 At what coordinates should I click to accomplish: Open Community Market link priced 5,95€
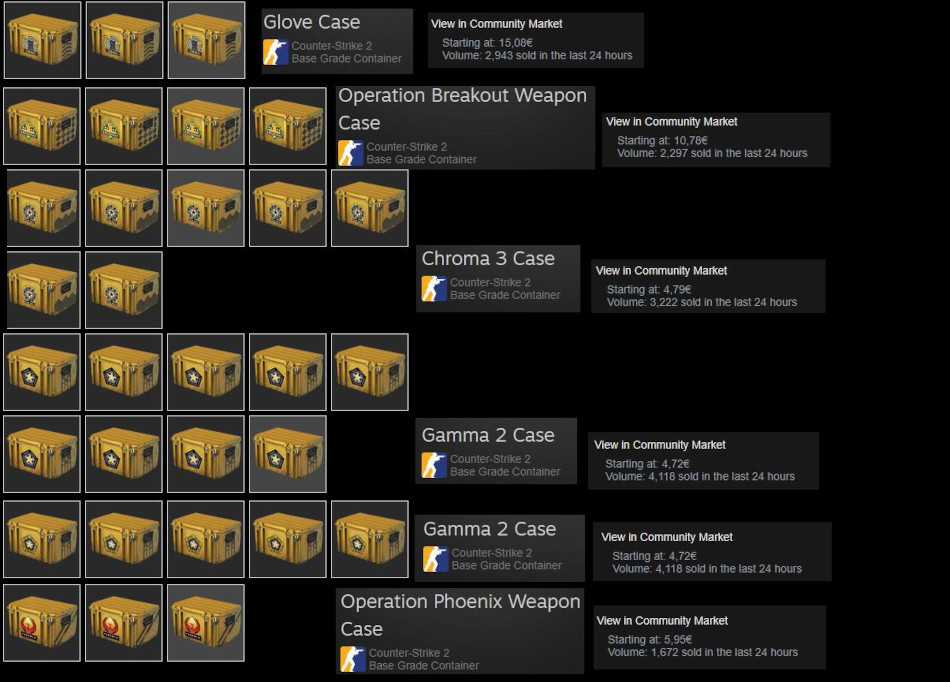(x=662, y=621)
